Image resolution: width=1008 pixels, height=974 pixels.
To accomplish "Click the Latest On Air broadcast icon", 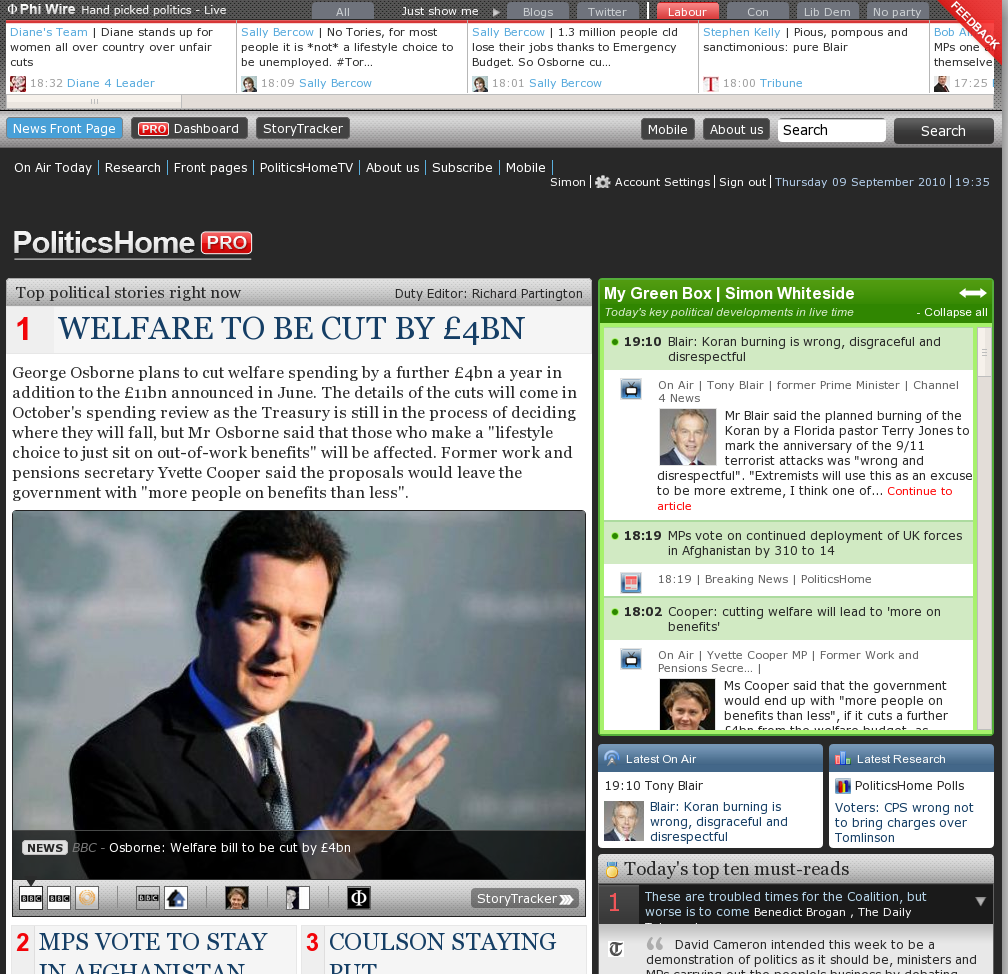I will pos(612,759).
